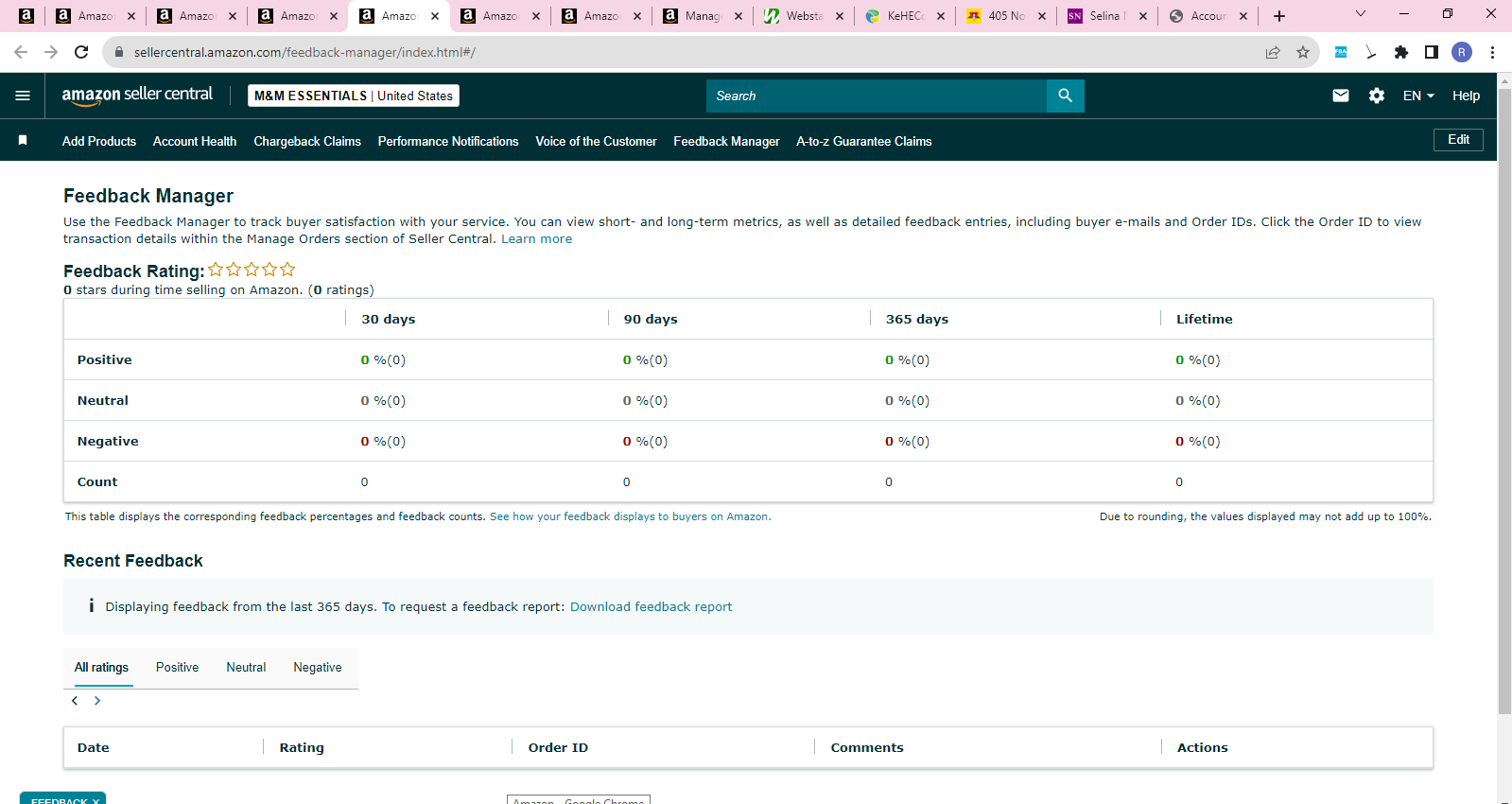Click Download feedback report link
The width and height of the screenshot is (1512, 804).
[651, 607]
